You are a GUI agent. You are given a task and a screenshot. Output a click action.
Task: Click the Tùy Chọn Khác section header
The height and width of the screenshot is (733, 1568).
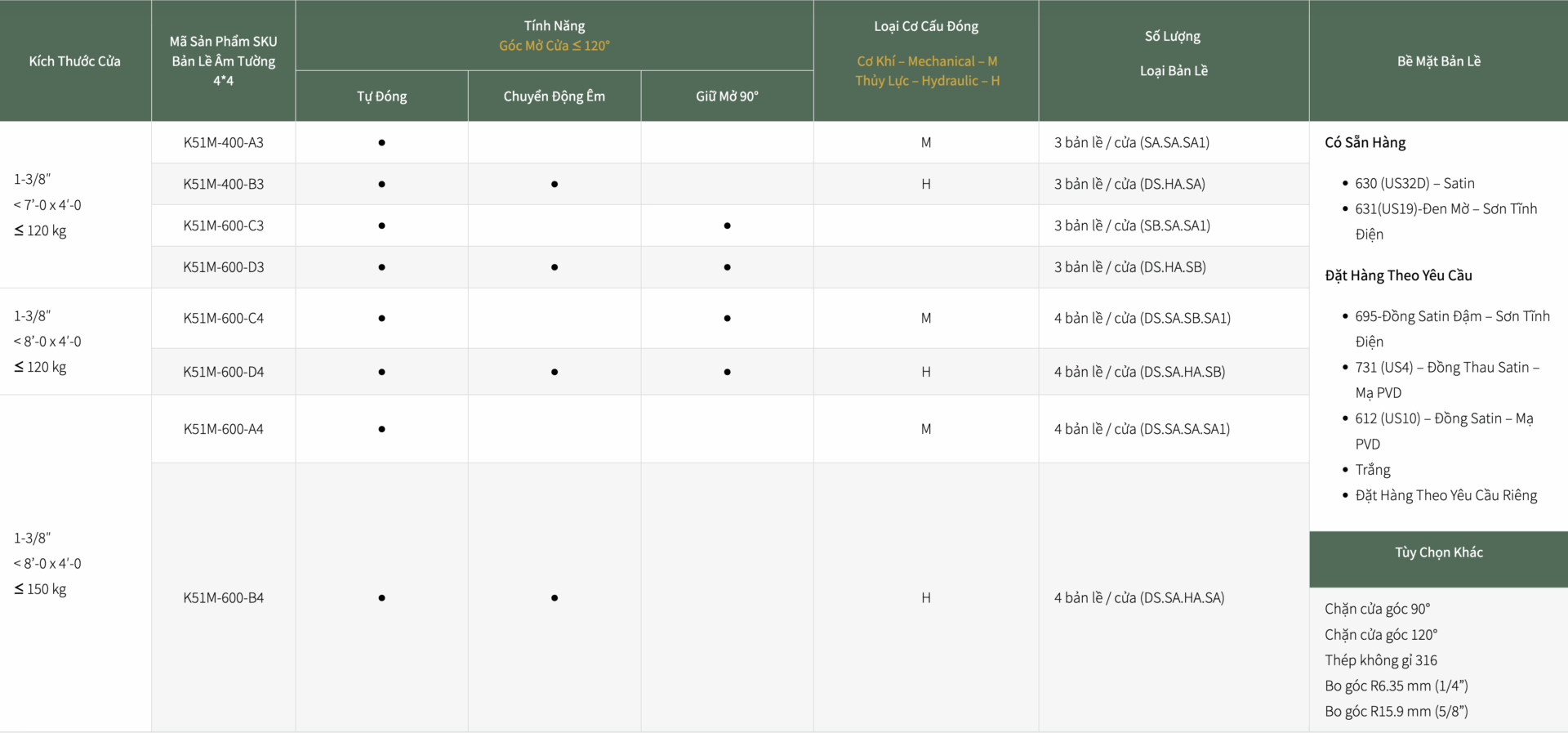(1438, 552)
